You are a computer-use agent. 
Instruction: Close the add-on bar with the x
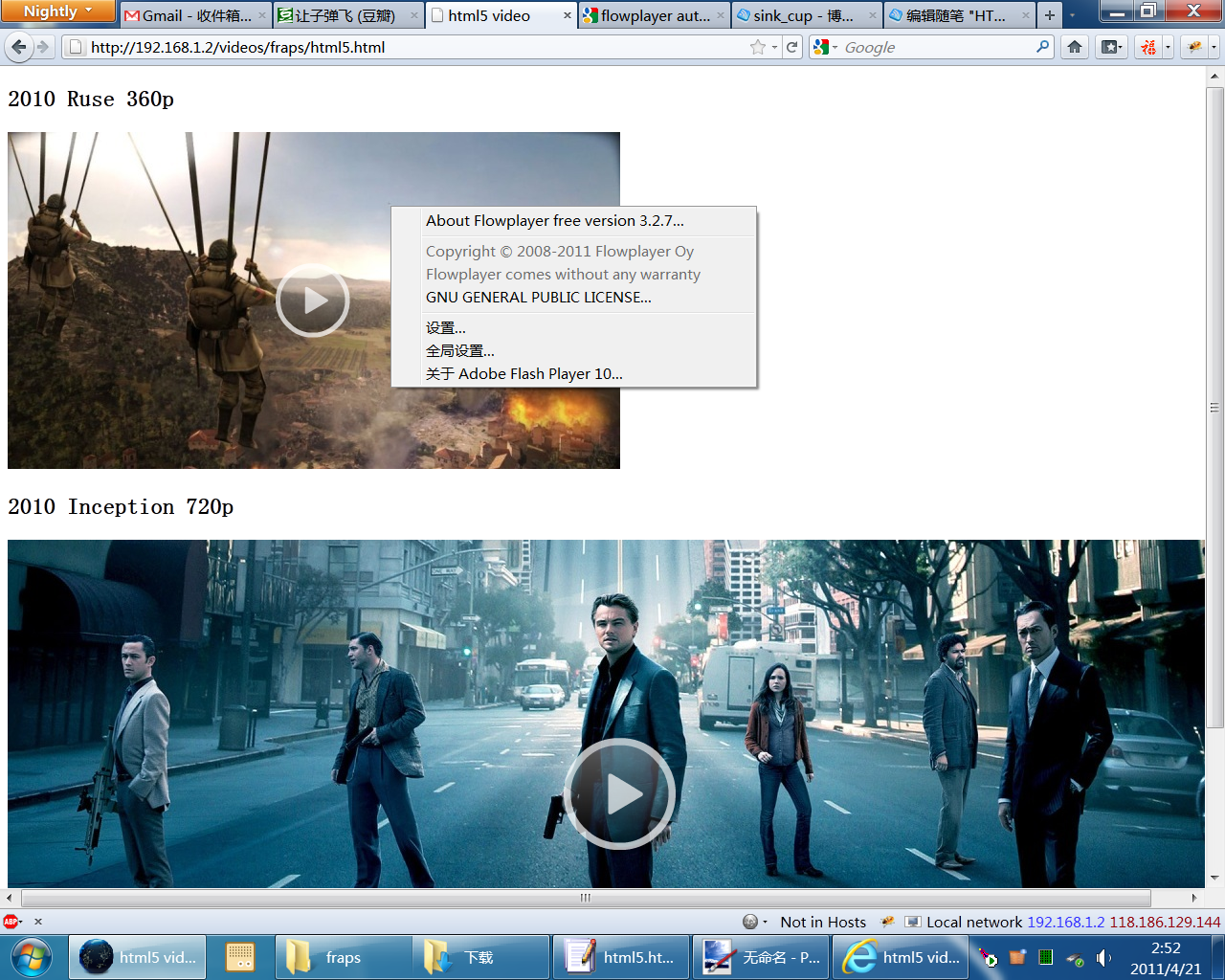[38, 922]
